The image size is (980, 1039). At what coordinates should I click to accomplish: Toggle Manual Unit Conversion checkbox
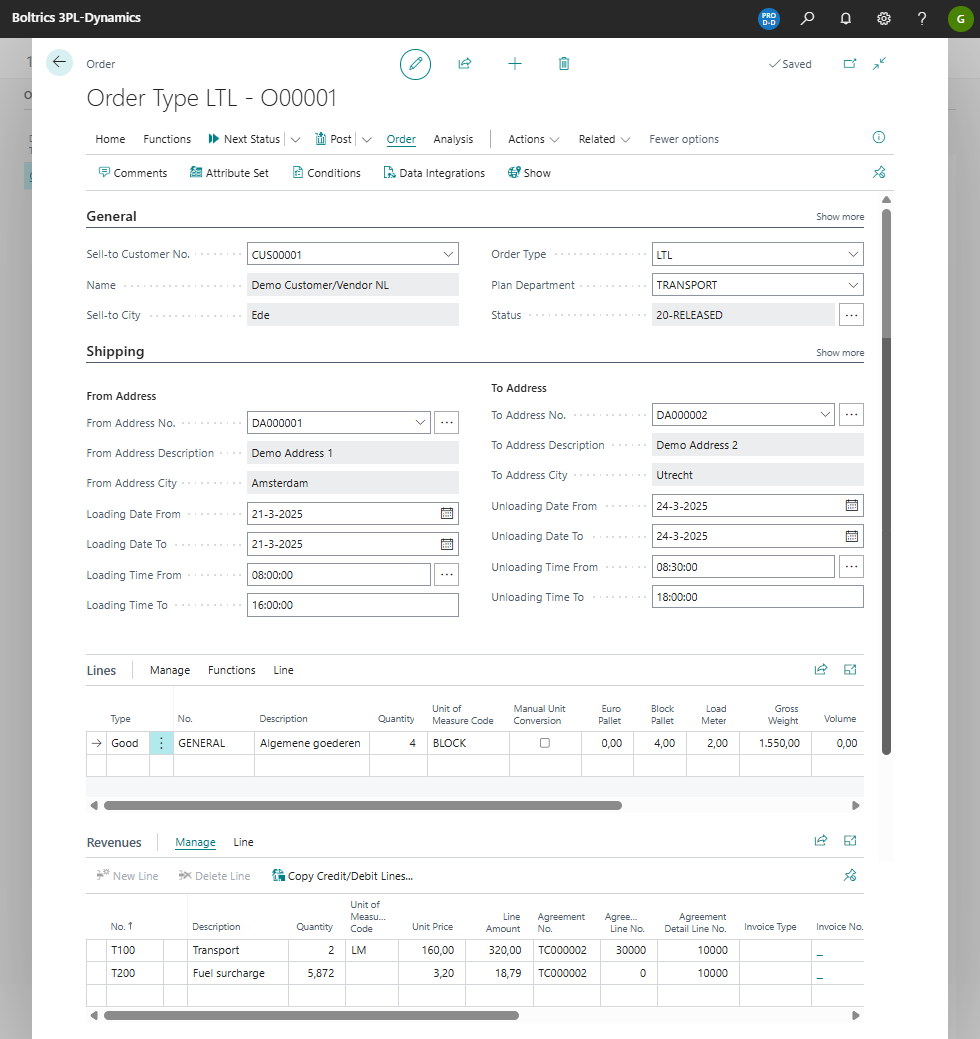coord(545,743)
